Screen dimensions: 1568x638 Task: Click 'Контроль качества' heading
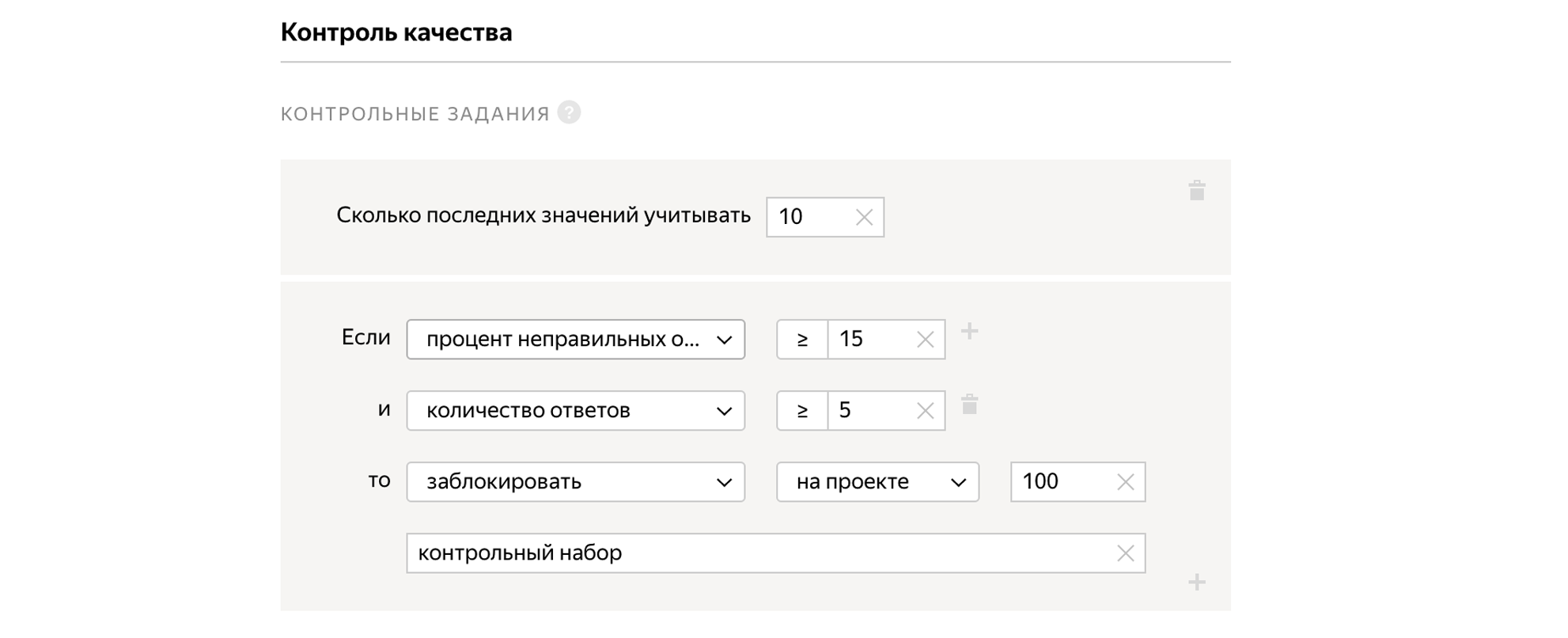click(396, 32)
